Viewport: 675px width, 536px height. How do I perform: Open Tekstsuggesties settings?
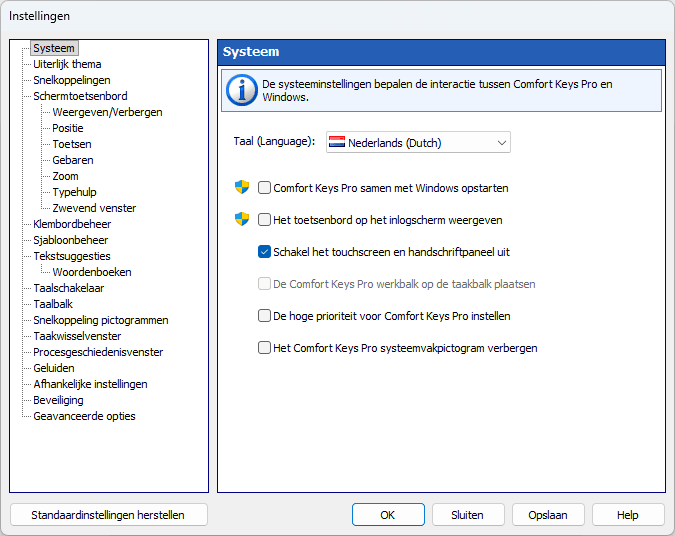click(x=72, y=256)
